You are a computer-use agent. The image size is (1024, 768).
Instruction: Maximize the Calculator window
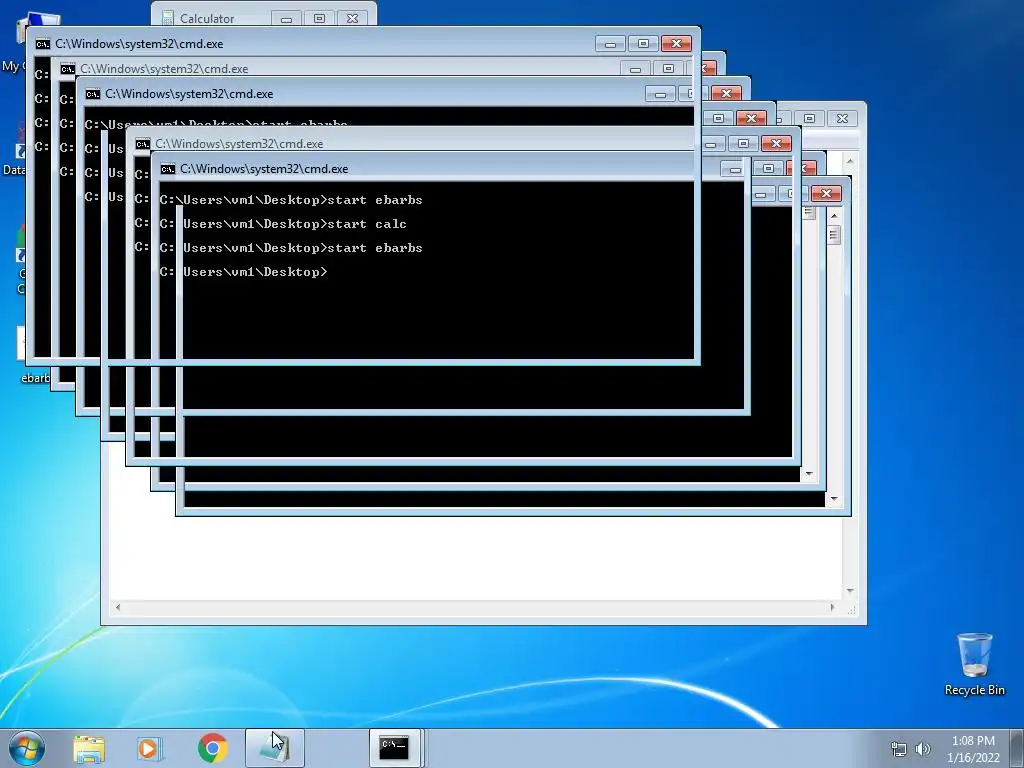click(319, 19)
